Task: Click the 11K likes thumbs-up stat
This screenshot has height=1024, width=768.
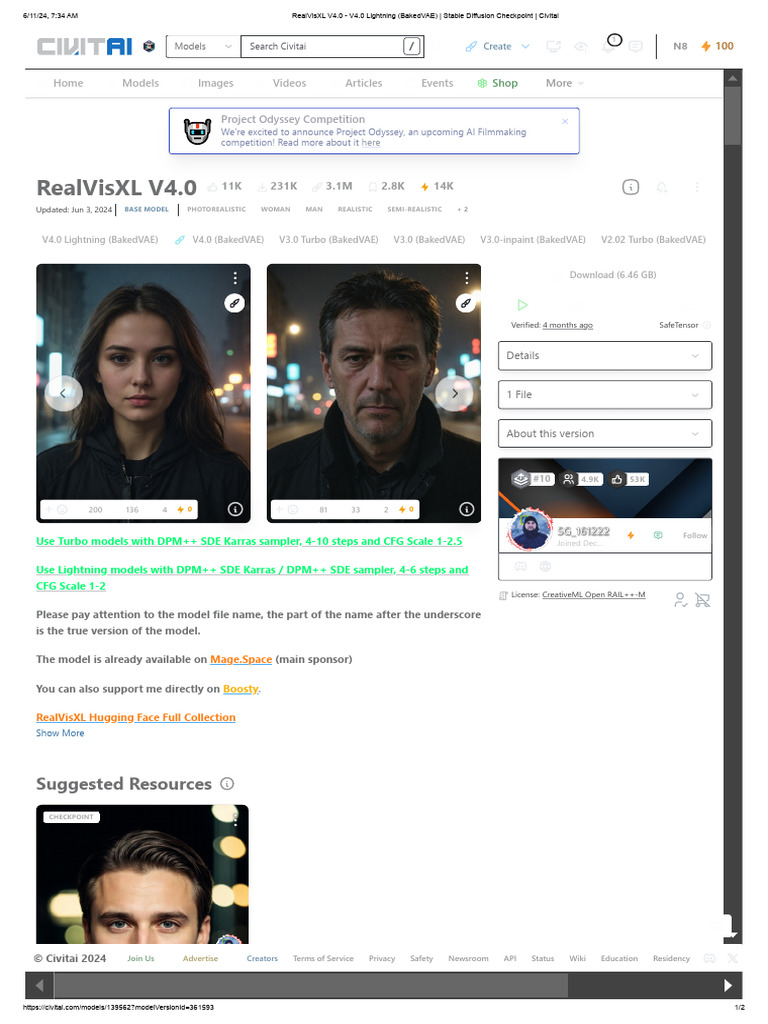Action: coord(225,187)
